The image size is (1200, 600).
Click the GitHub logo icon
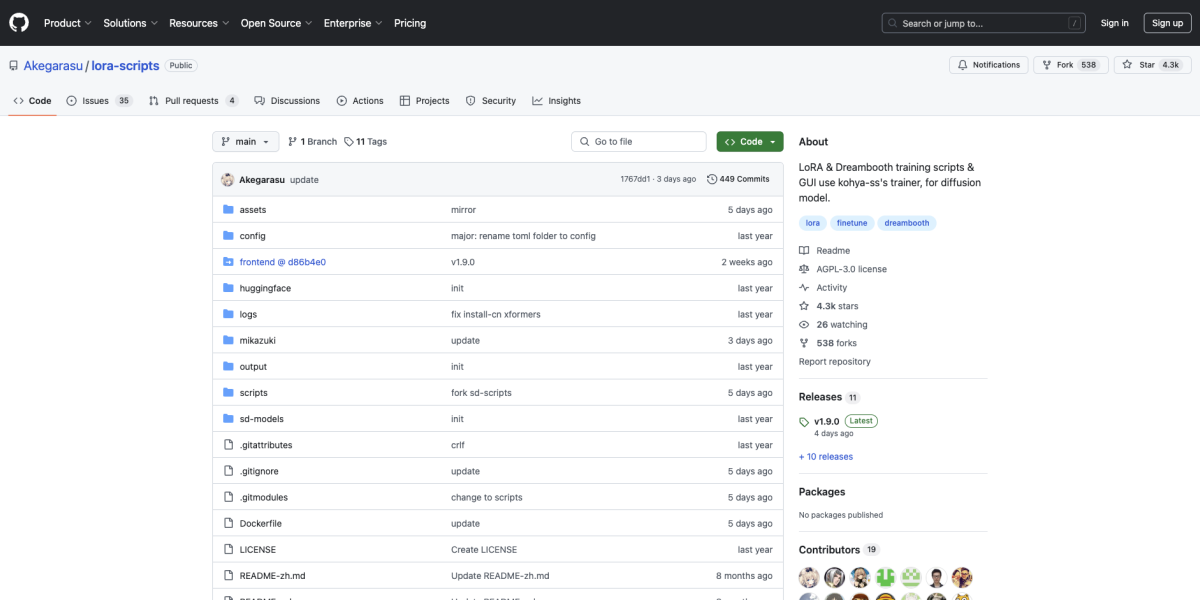(x=20, y=23)
